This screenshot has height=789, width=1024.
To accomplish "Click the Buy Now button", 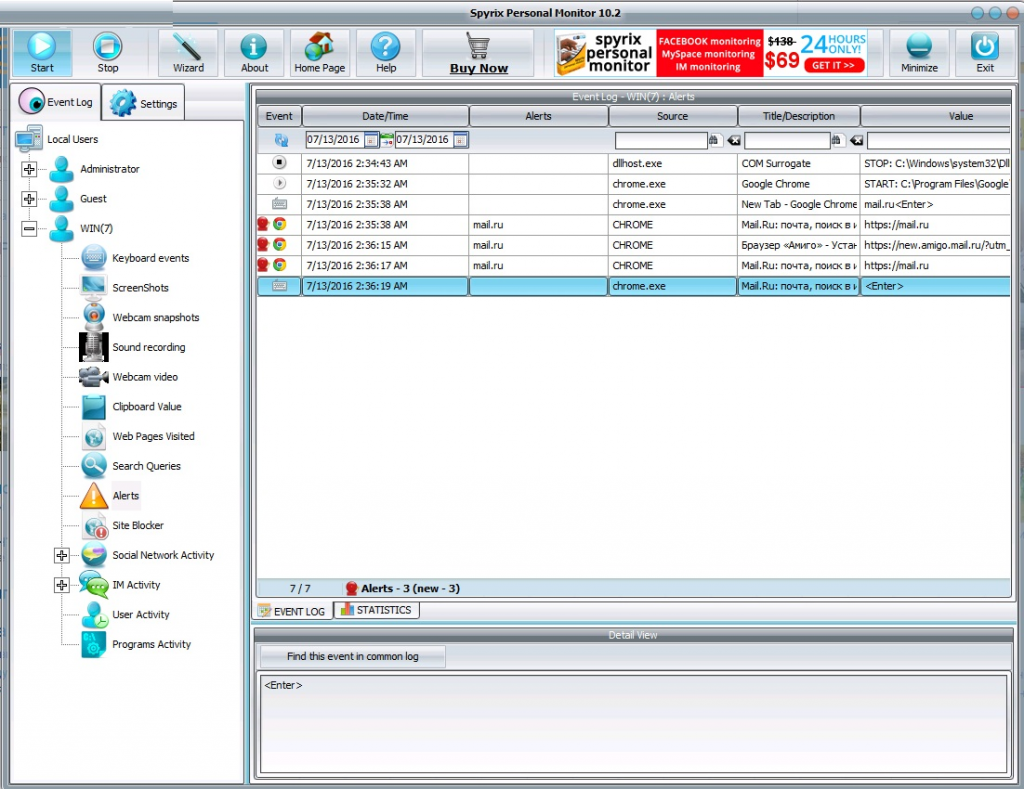I will (x=478, y=53).
